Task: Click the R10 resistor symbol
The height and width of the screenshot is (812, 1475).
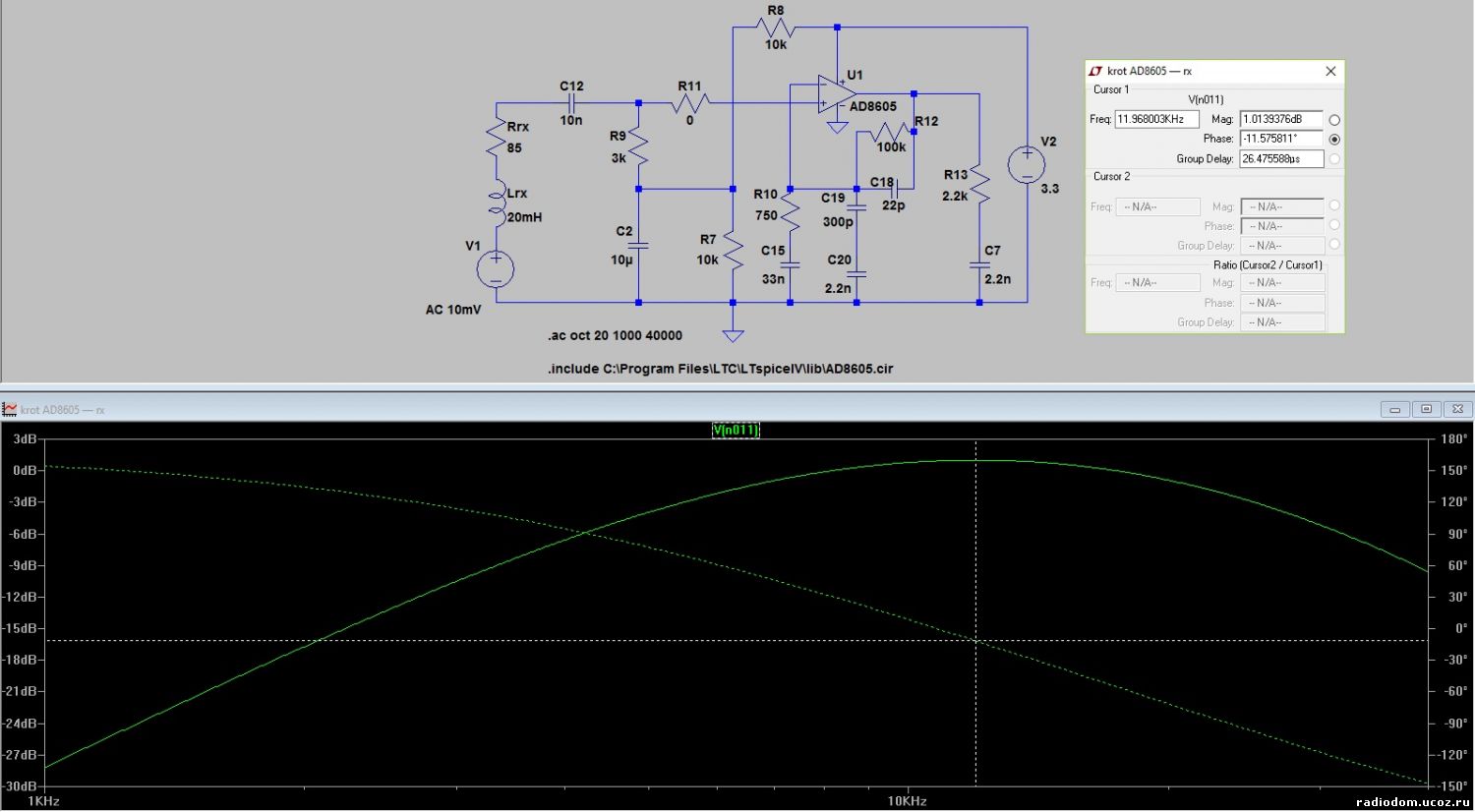Action: (790, 210)
